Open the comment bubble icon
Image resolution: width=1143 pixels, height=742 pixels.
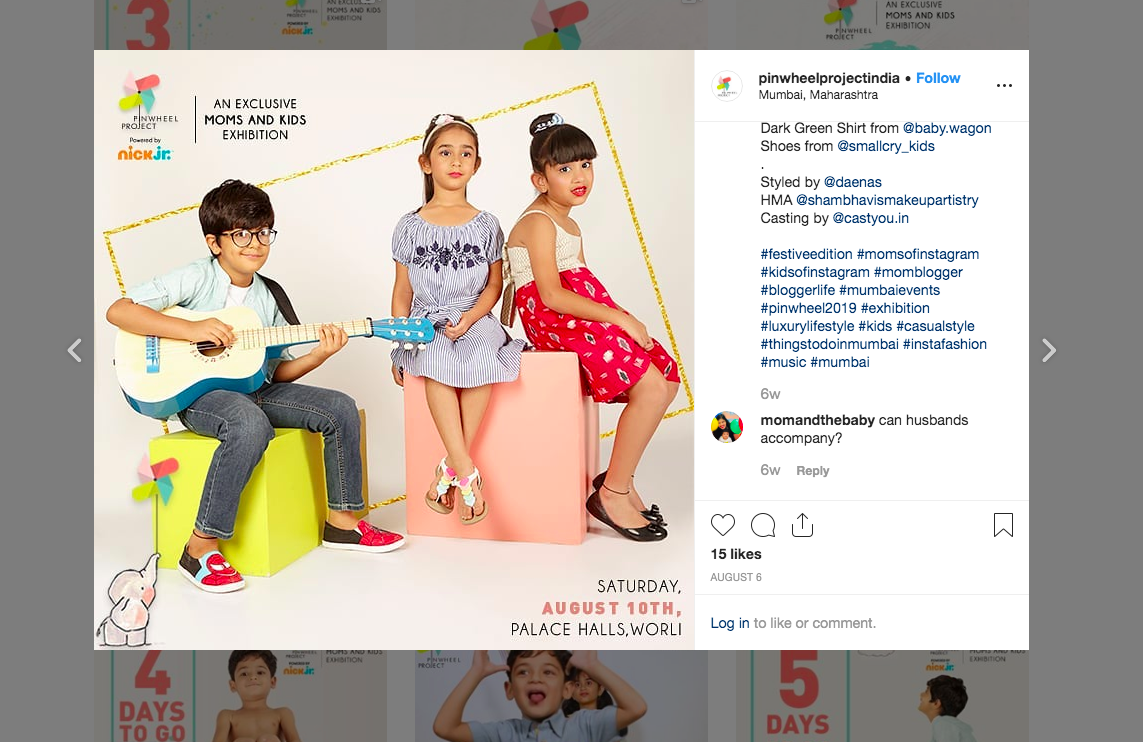pyautogui.click(x=762, y=525)
